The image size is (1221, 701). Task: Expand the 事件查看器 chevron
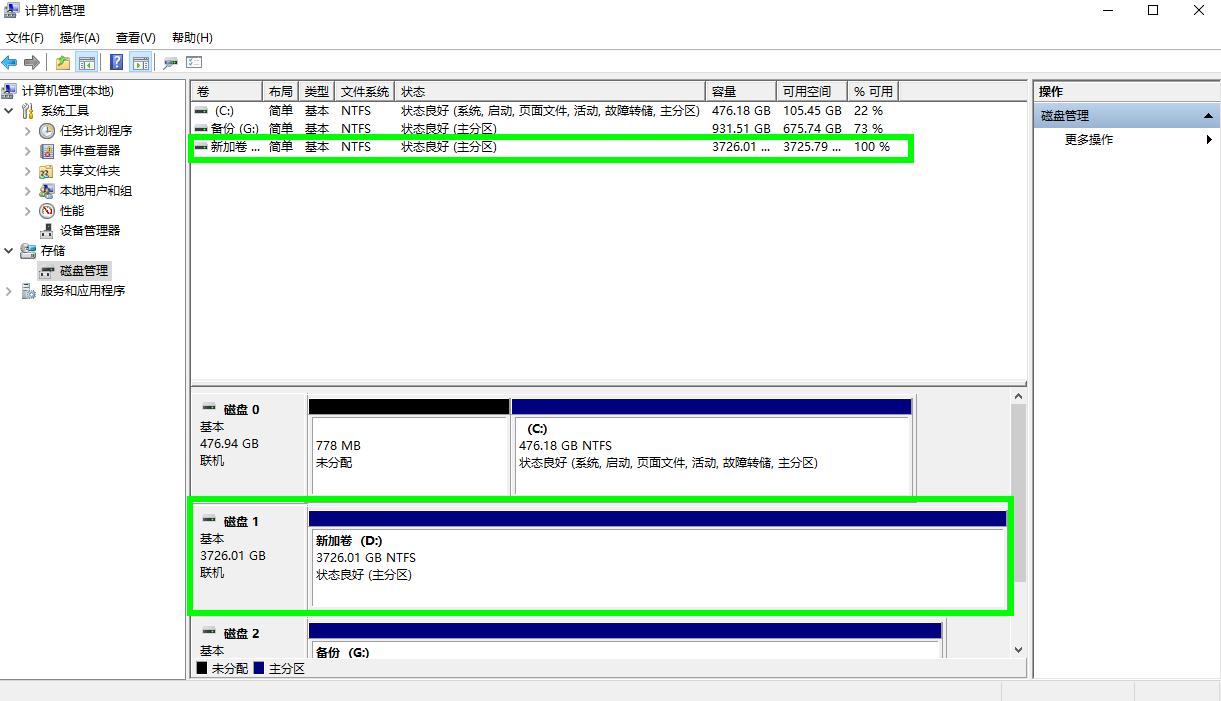28,151
